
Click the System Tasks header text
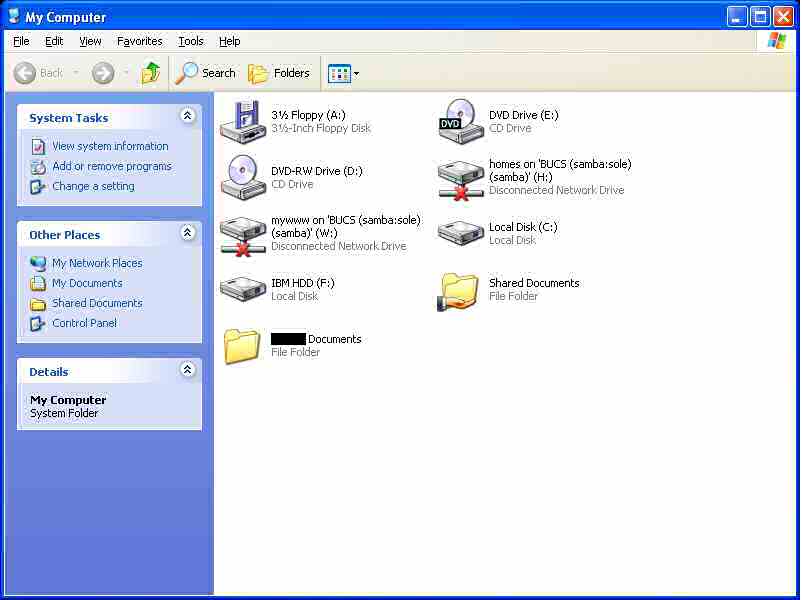coord(69,118)
